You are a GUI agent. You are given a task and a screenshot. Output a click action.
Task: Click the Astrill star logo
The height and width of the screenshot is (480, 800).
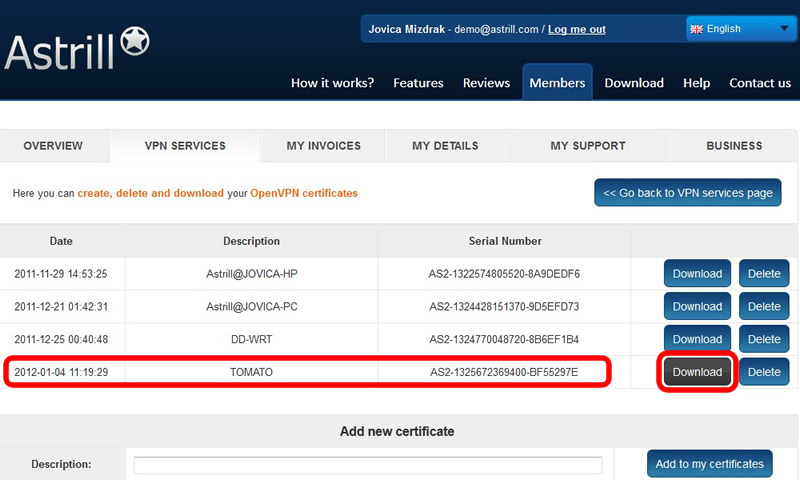tap(135, 41)
